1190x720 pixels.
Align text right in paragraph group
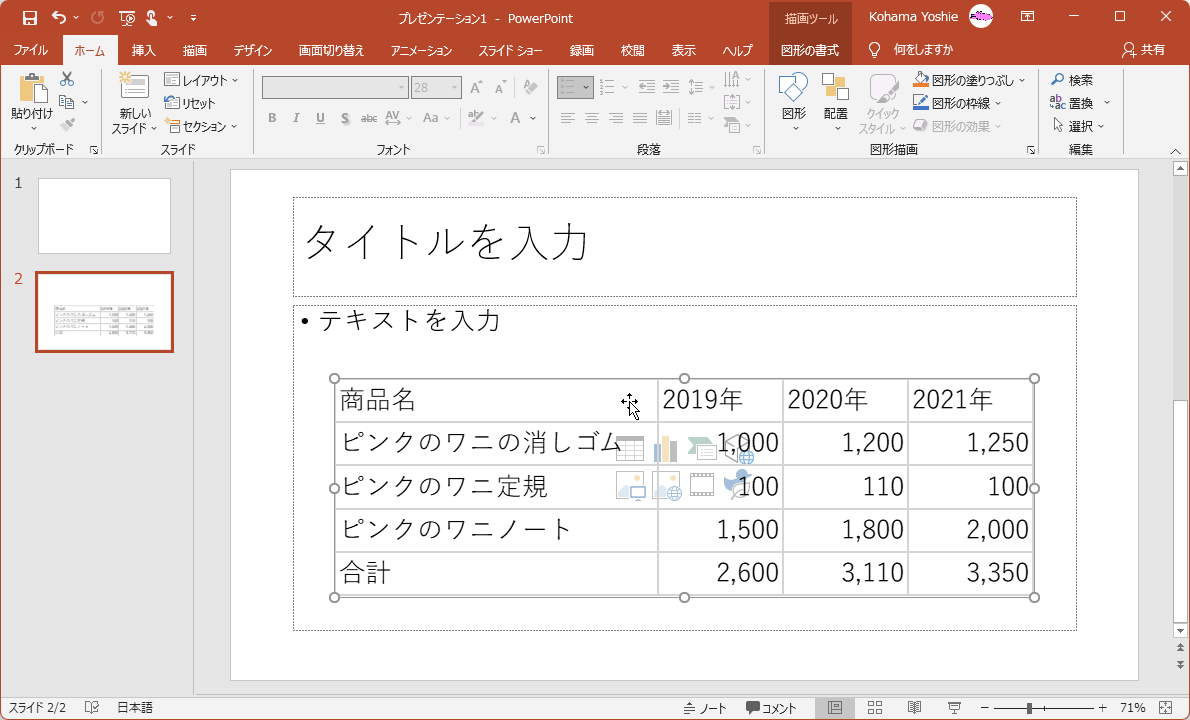(616, 118)
